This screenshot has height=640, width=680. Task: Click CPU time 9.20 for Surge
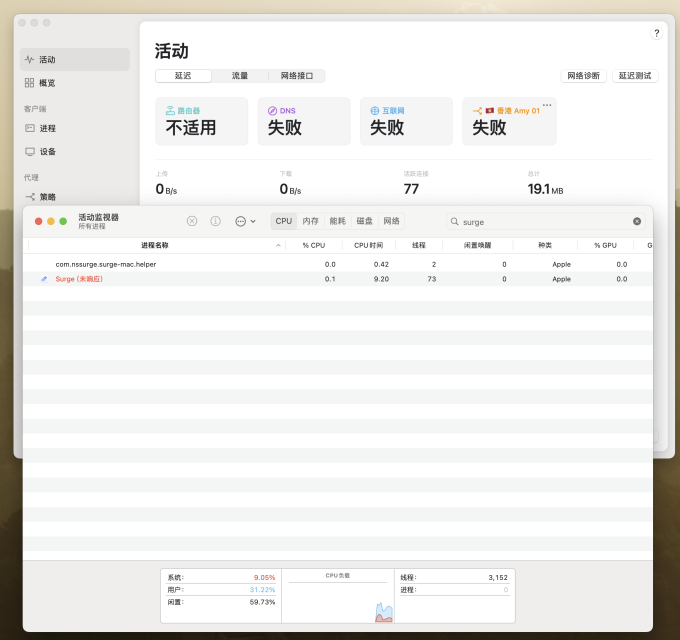pos(381,279)
